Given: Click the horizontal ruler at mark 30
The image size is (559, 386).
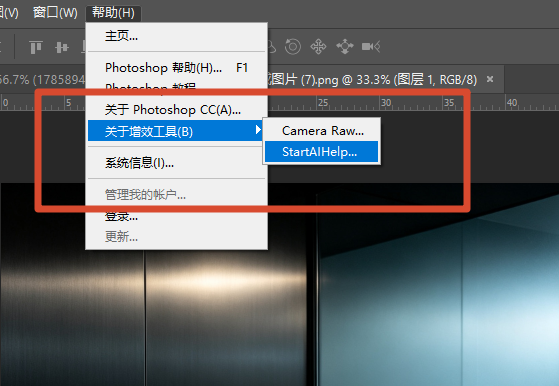Looking at the screenshot, I should click(x=386, y=103).
